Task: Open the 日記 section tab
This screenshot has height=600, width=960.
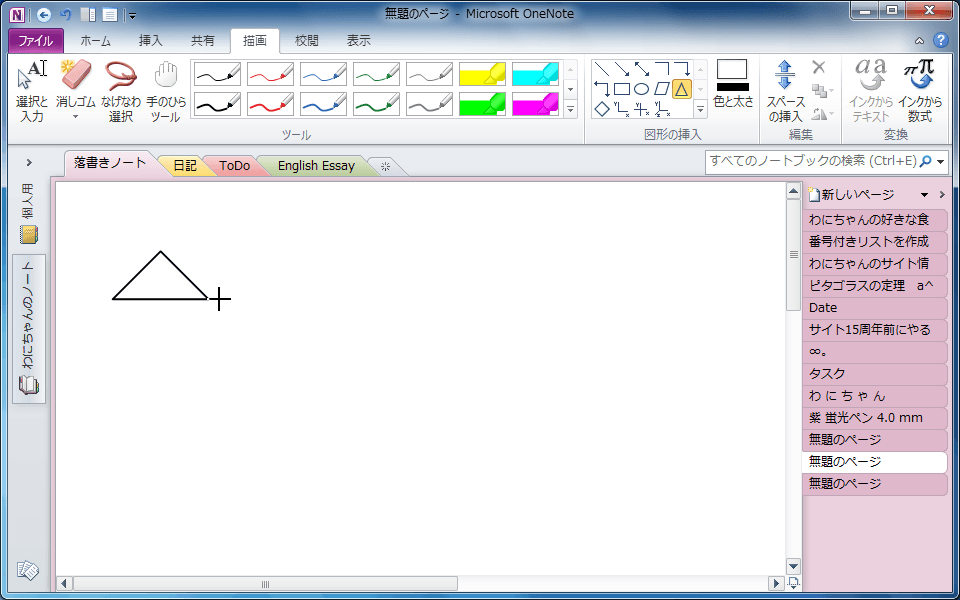Action: pyautogui.click(x=184, y=166)
